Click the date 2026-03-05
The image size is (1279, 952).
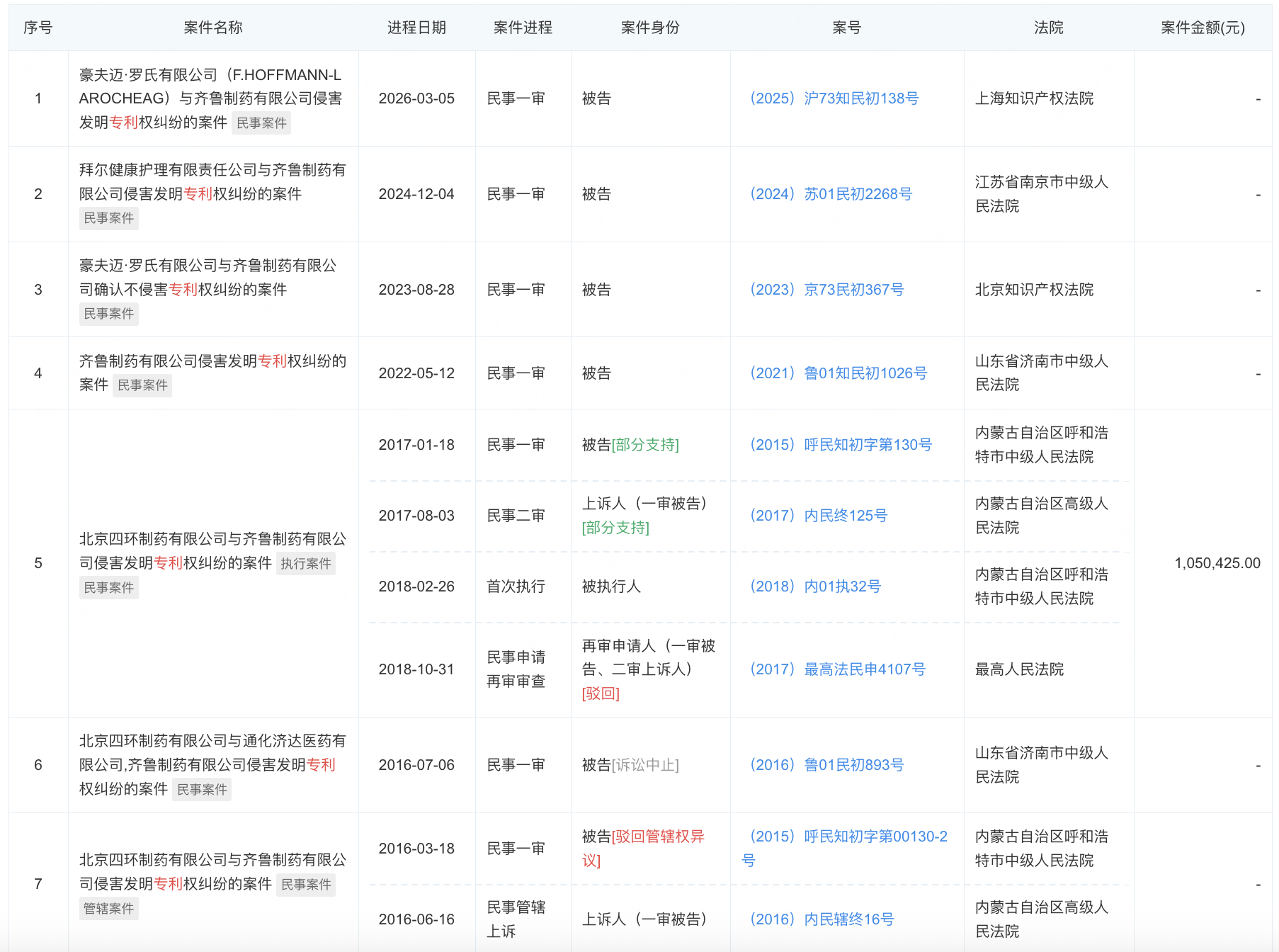(x=416, y=98)
